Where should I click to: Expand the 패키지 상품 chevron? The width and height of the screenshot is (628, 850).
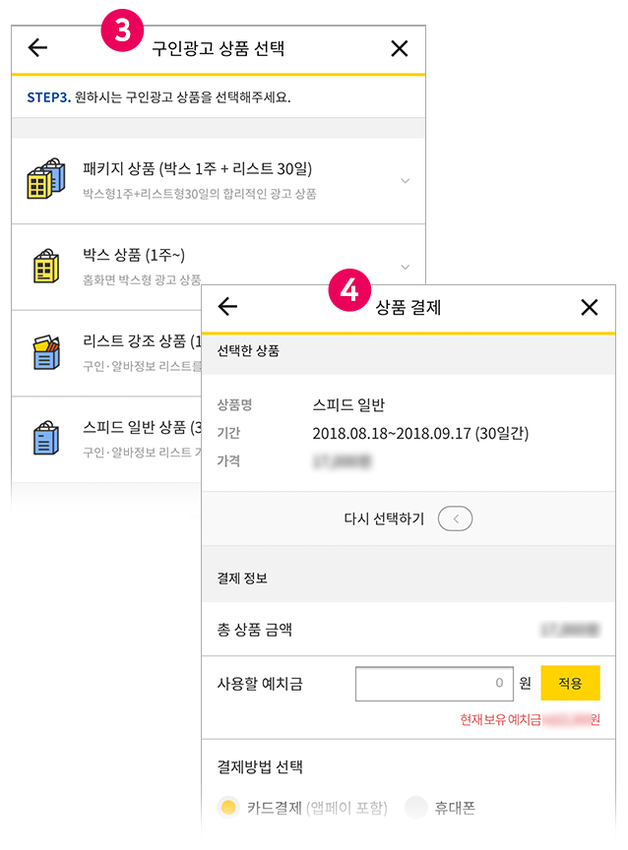point(404,181)
